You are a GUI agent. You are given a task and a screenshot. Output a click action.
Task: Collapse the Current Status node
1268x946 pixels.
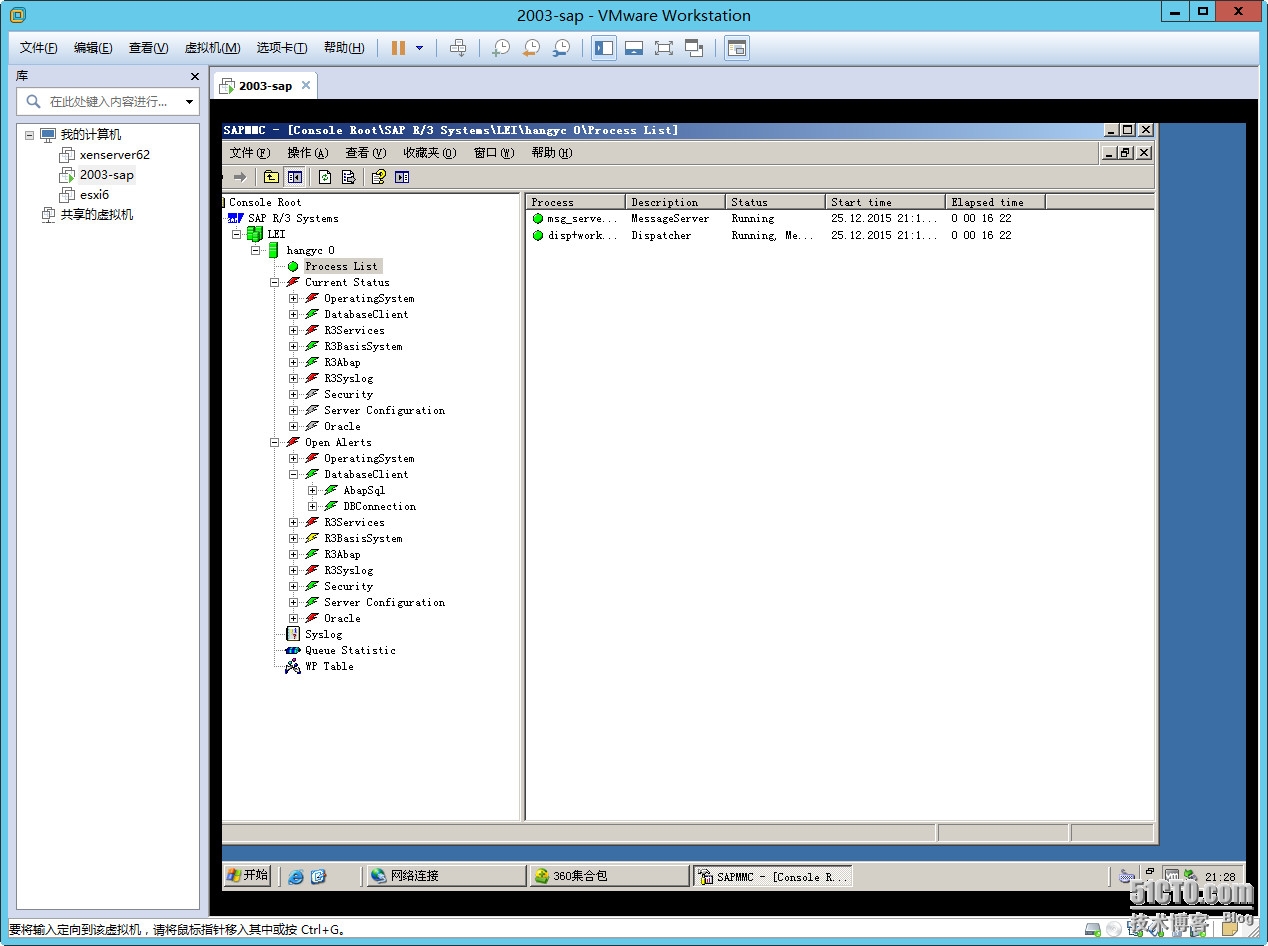pyautogui.click(x=275, y=282)
